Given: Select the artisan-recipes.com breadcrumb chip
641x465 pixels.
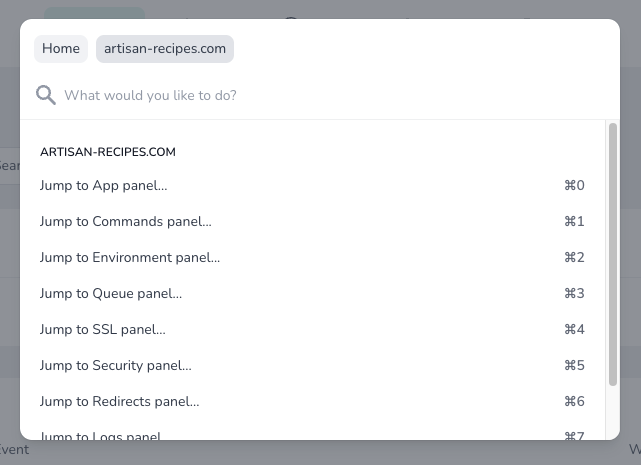Looking at the screenshot, I should tap(165, 49).
